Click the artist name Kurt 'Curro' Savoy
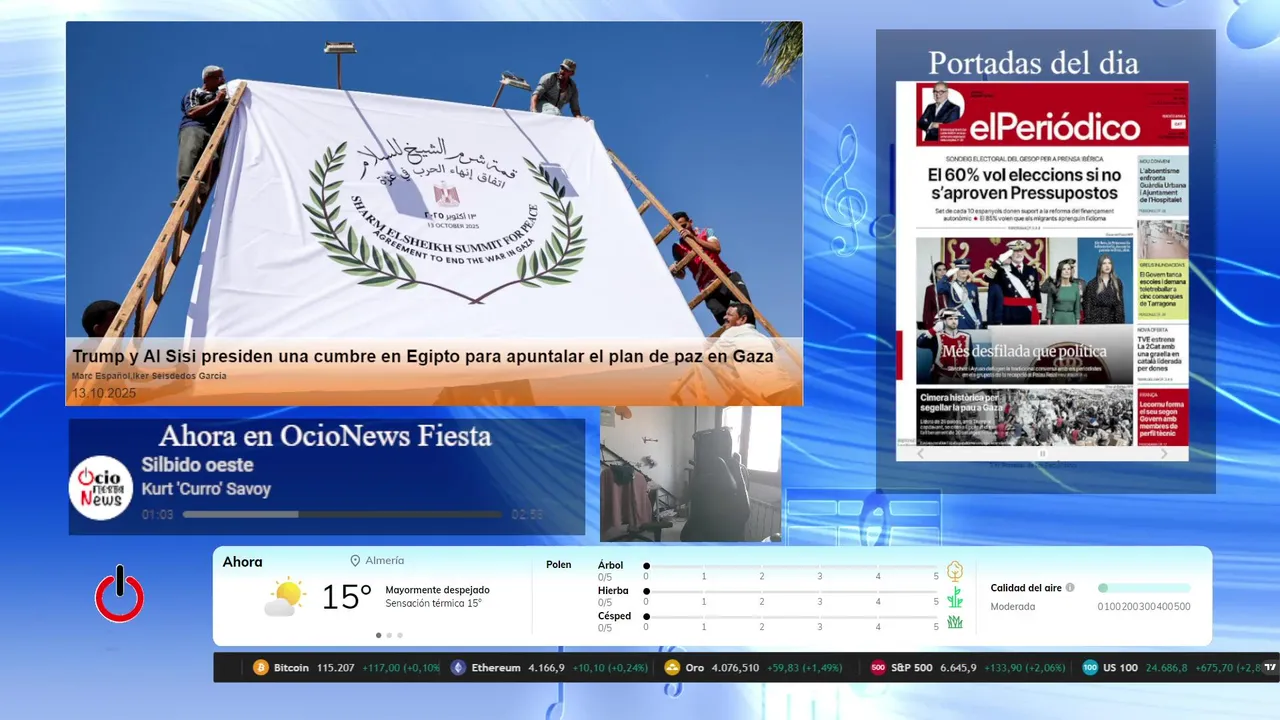This screenshot has width=1280, height=720. [206, 489]
